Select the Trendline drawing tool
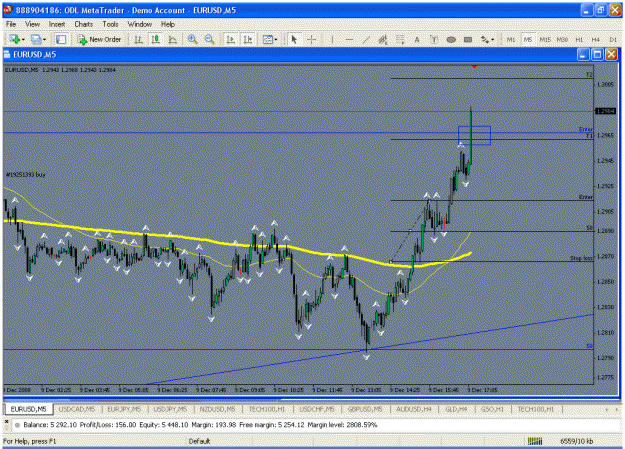Viewport: 625px width, 449px height. 366,39
